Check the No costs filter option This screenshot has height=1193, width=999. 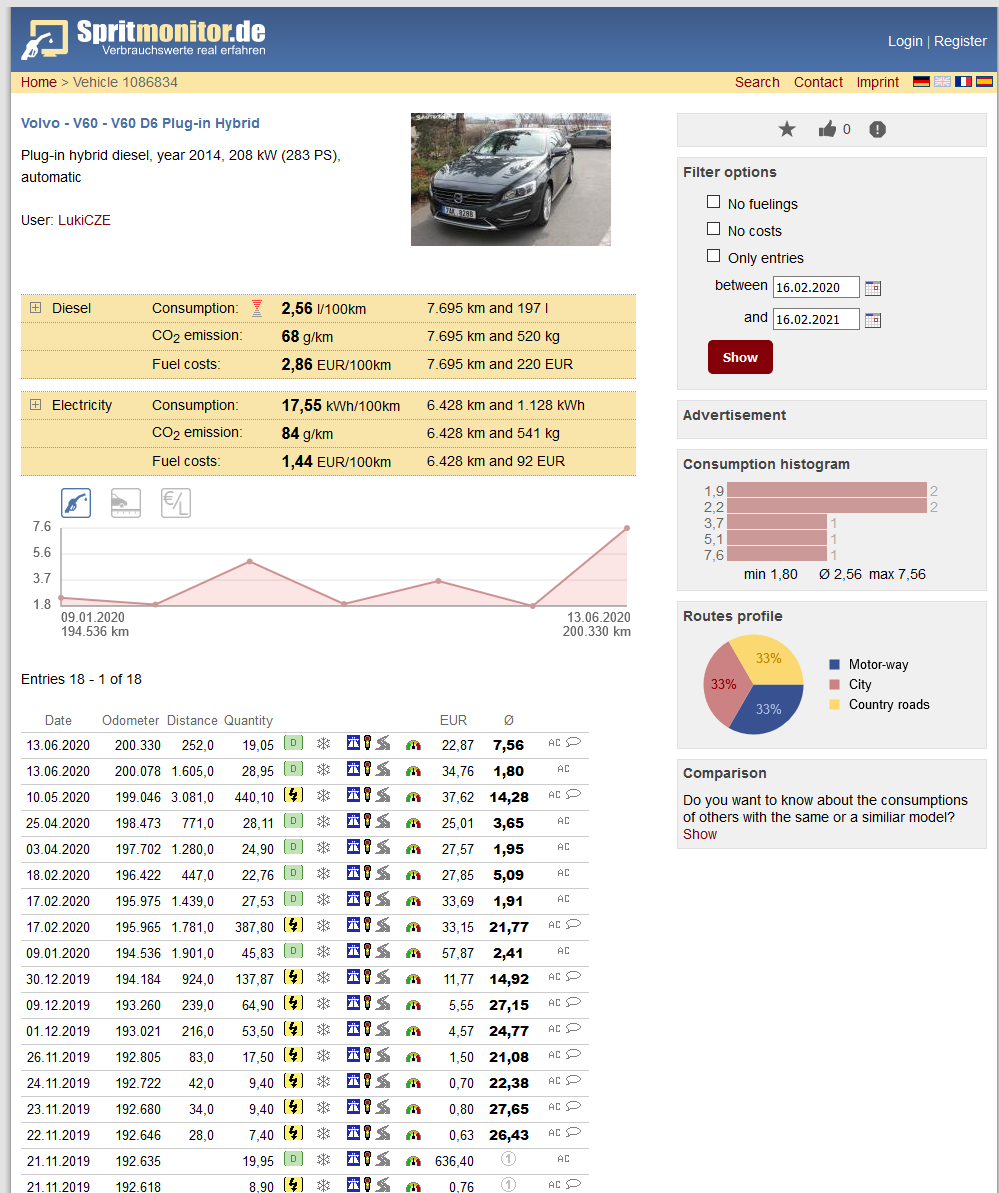pos(713,229)
